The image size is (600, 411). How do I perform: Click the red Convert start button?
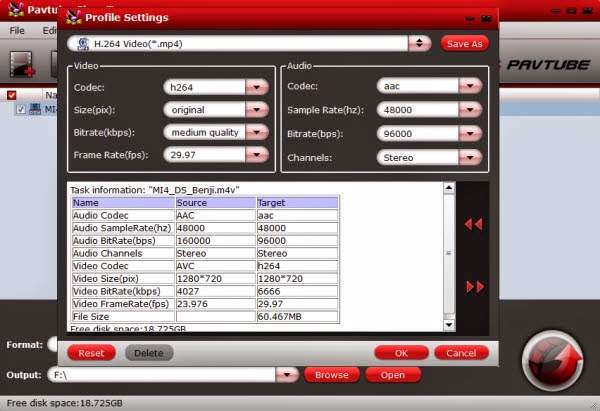[x=553, y=360]
